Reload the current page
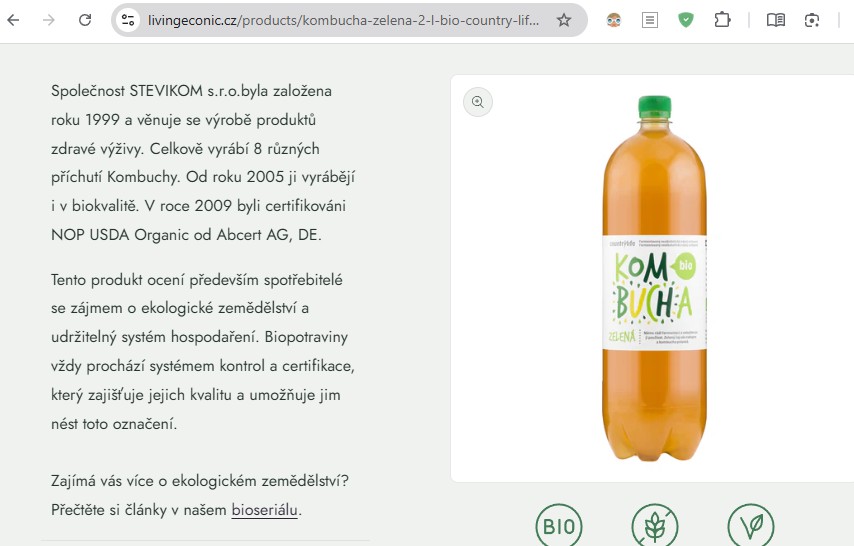The width and height of the screenshot is (854, 546). pos(85,20)
